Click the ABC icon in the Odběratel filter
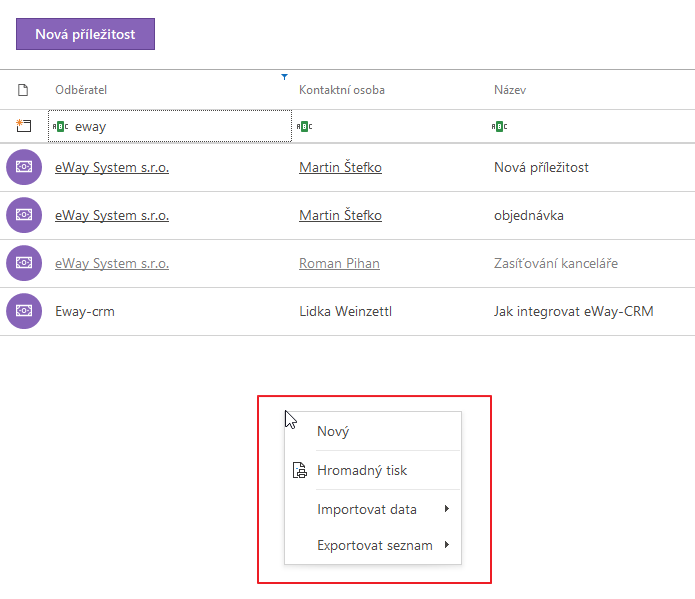This screenshot has width=695, height=599. pyautogui.click(x=60, y=126)
